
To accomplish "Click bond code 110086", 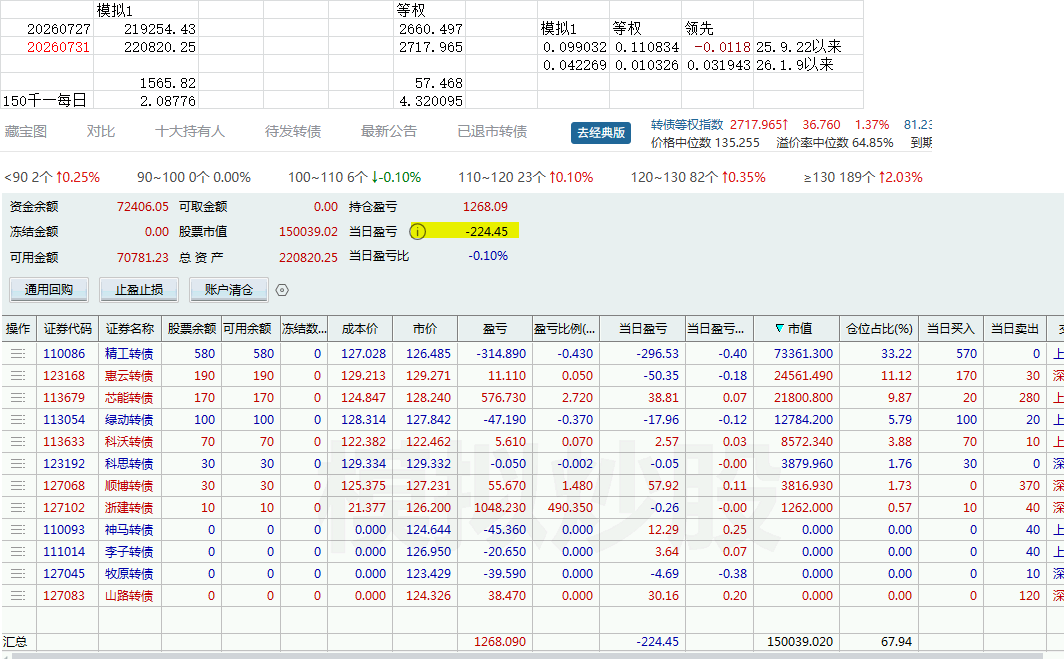I will pyautogui.click(x=64, y=353).
